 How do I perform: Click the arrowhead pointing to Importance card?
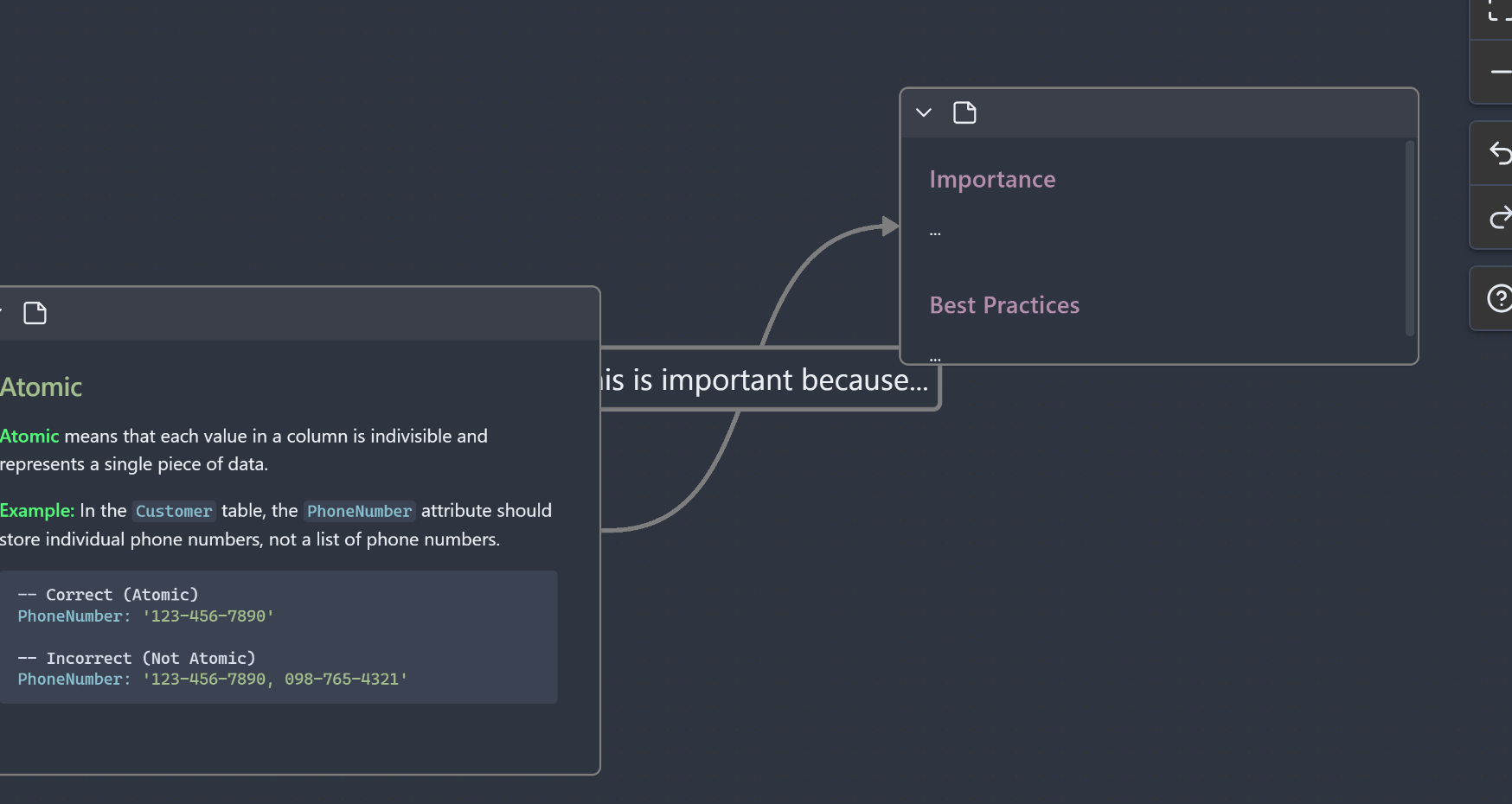[889, 227]
